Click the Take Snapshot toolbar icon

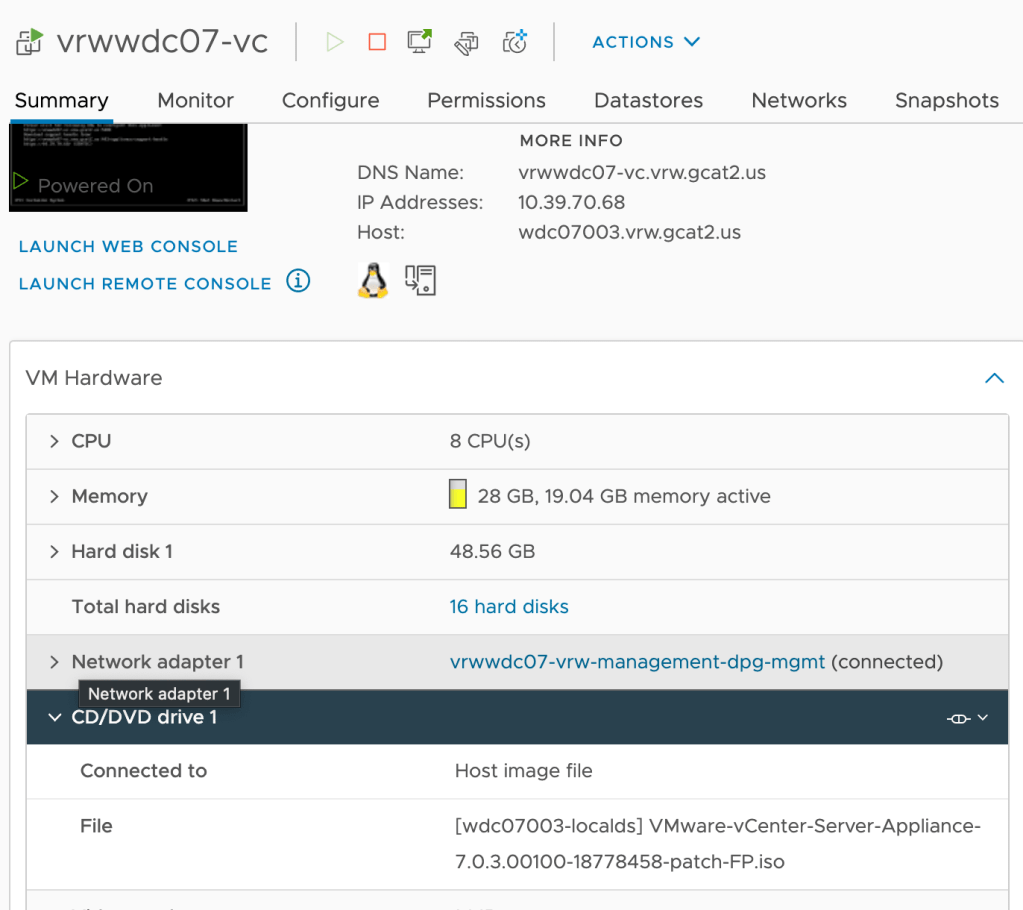[515, 42]
